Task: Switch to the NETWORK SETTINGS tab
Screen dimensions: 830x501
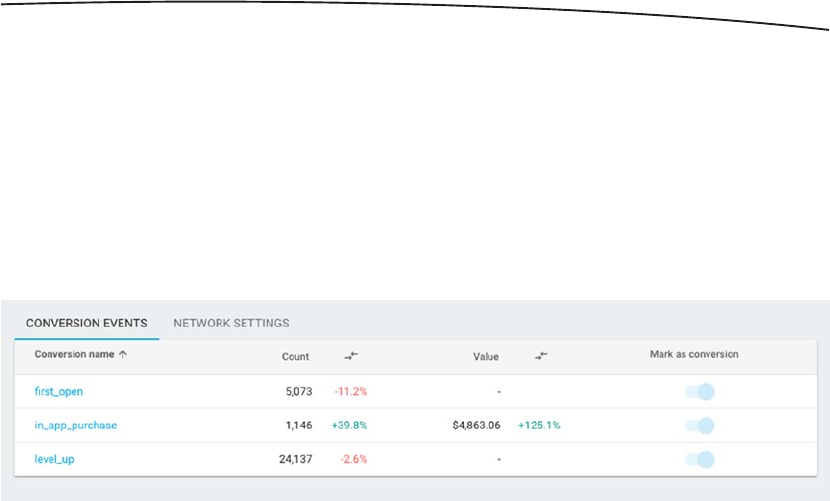Action: click(231, 323)
